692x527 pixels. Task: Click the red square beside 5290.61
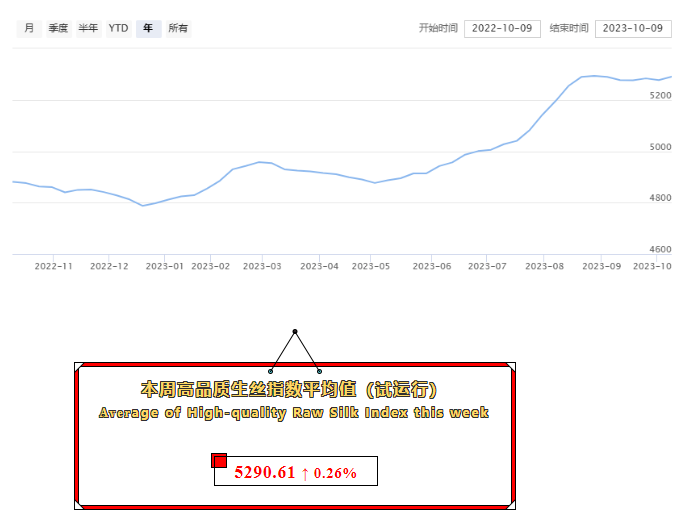(x=219, y=460)
